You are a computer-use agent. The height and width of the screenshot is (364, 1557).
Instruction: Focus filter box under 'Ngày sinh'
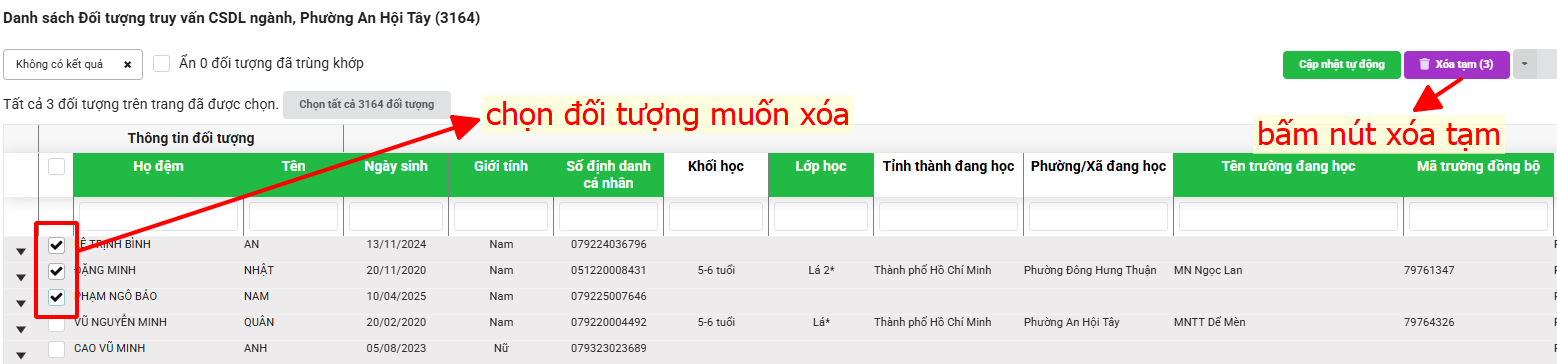point(396,217)
